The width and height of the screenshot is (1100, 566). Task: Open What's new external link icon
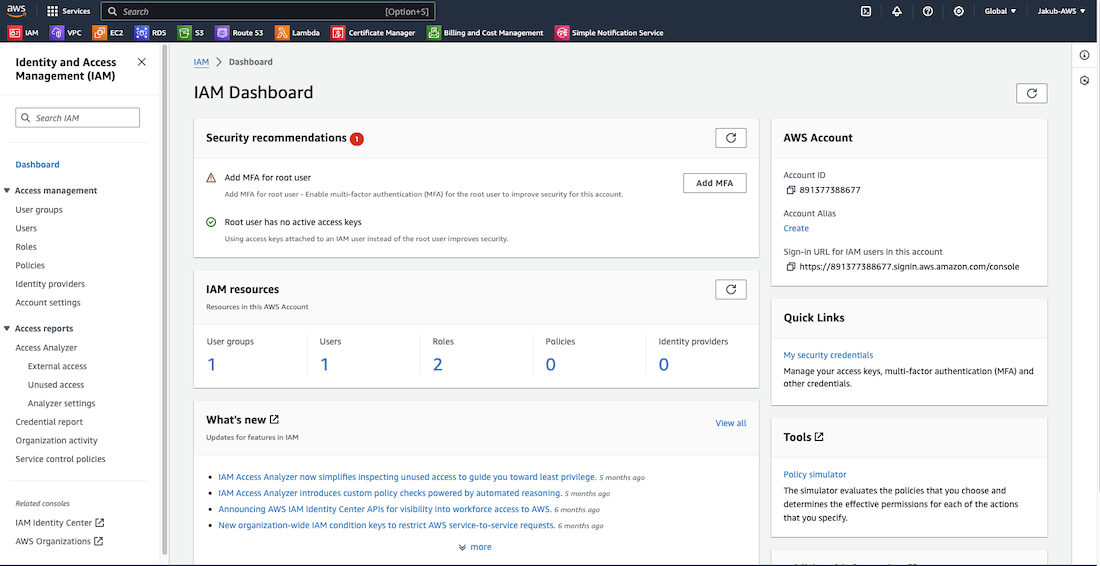[274, 419]
